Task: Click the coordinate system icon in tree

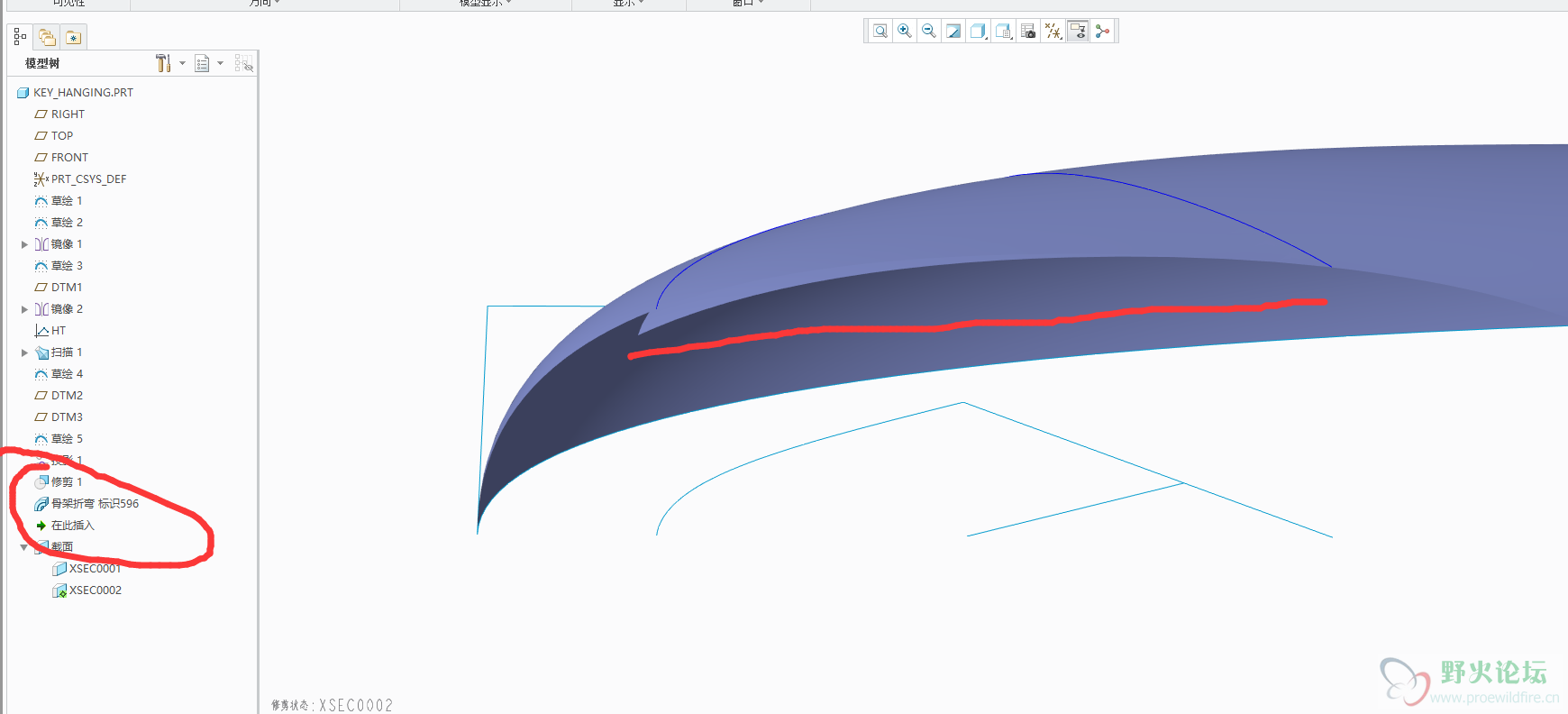Action: click(41, 178)
